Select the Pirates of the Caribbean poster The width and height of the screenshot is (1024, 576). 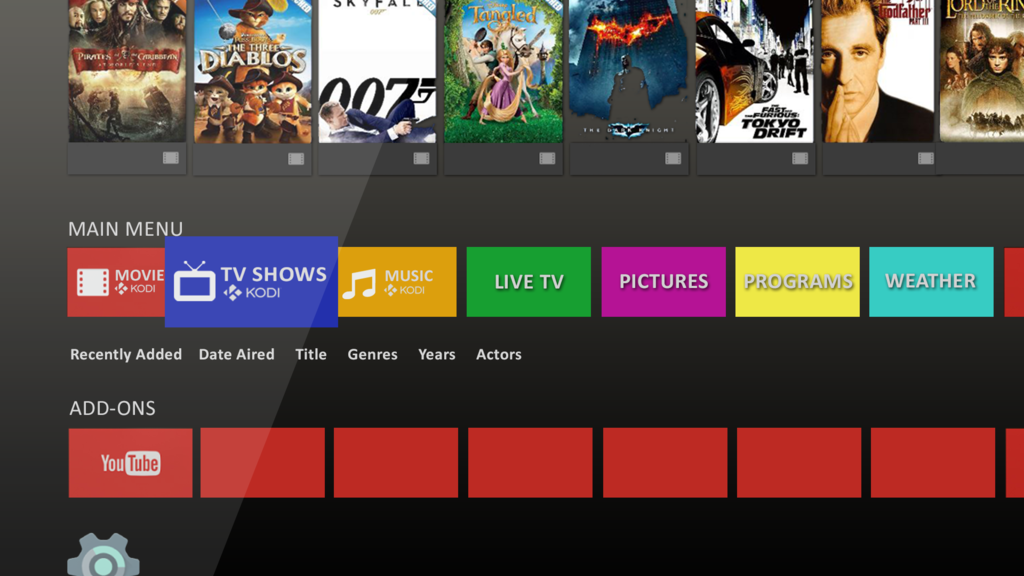point(127,71)
